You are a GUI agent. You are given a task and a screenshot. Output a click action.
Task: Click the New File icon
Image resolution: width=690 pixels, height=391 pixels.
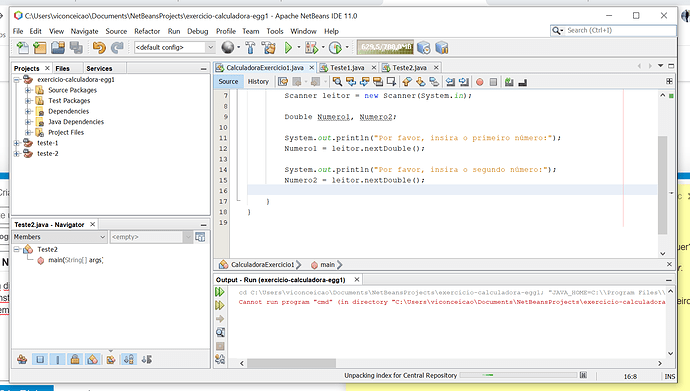22,48
